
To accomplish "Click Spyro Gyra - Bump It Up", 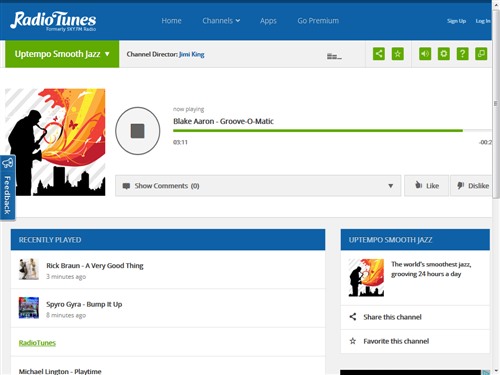I will [84, 304].
